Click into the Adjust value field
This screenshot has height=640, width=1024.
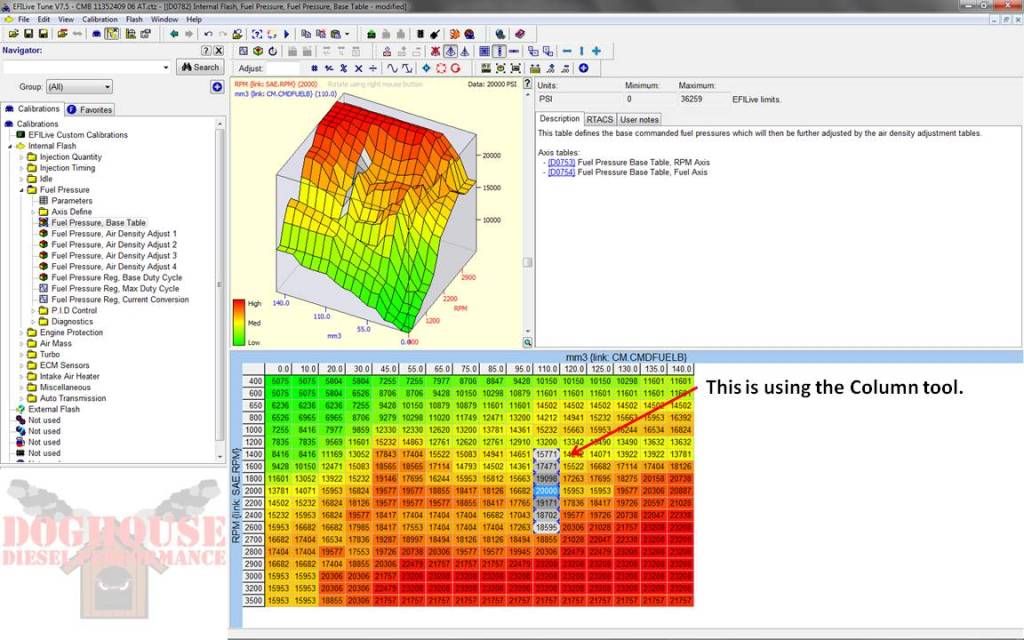282,68
